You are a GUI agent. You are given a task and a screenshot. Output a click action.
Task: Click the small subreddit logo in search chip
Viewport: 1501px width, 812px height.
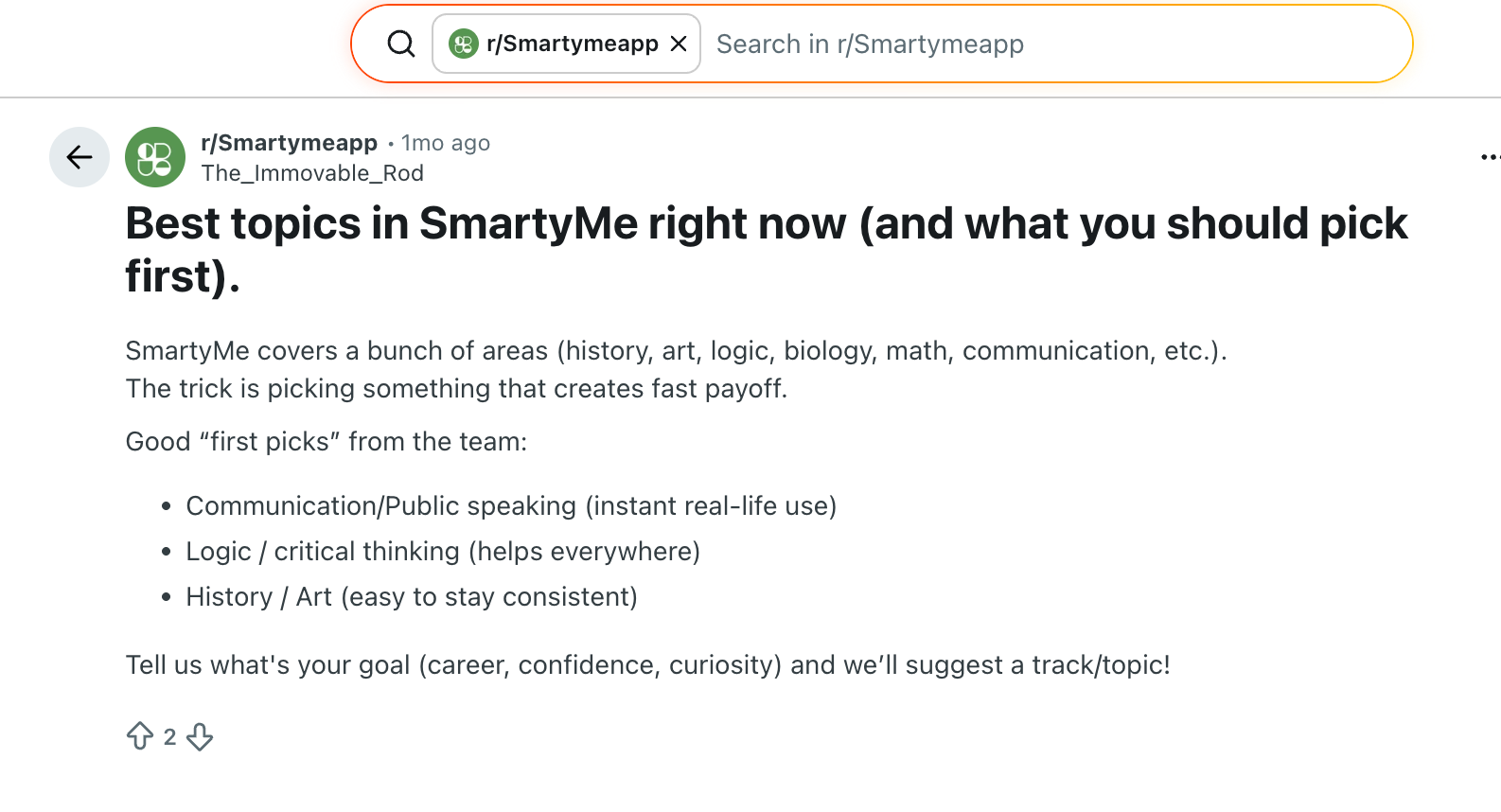(464, 44)
